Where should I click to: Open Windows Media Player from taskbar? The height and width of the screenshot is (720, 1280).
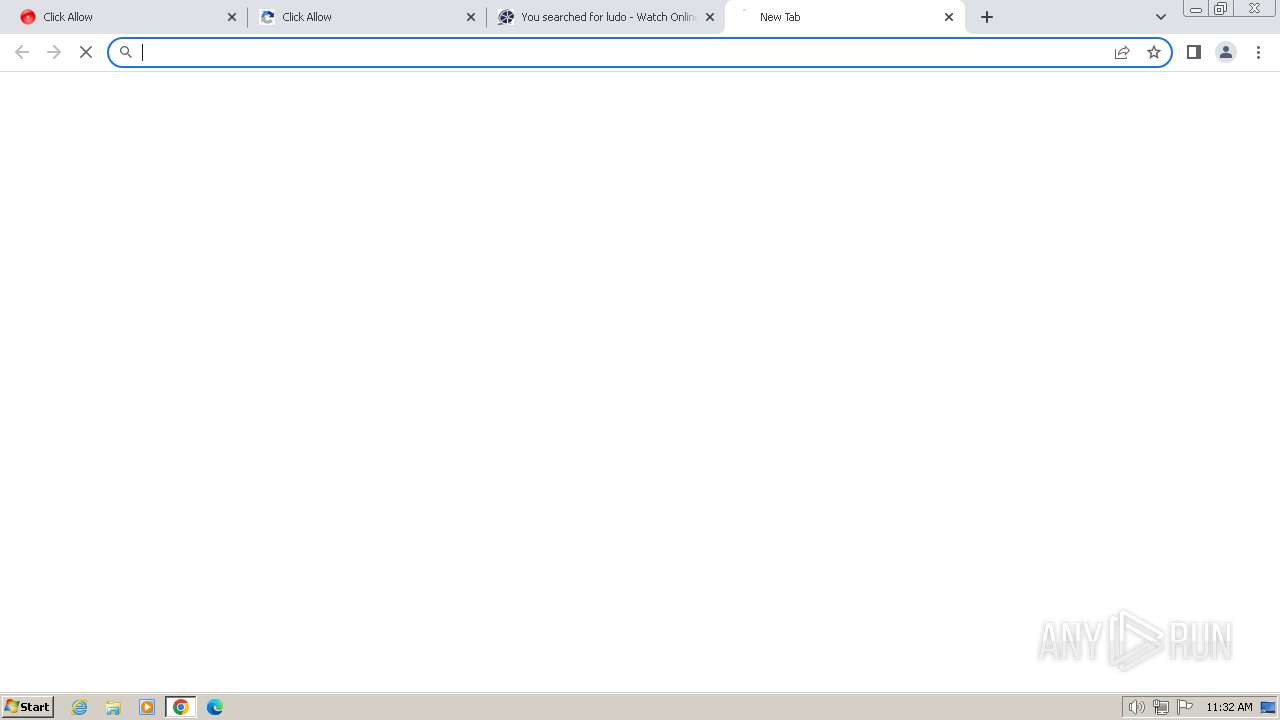147,707
